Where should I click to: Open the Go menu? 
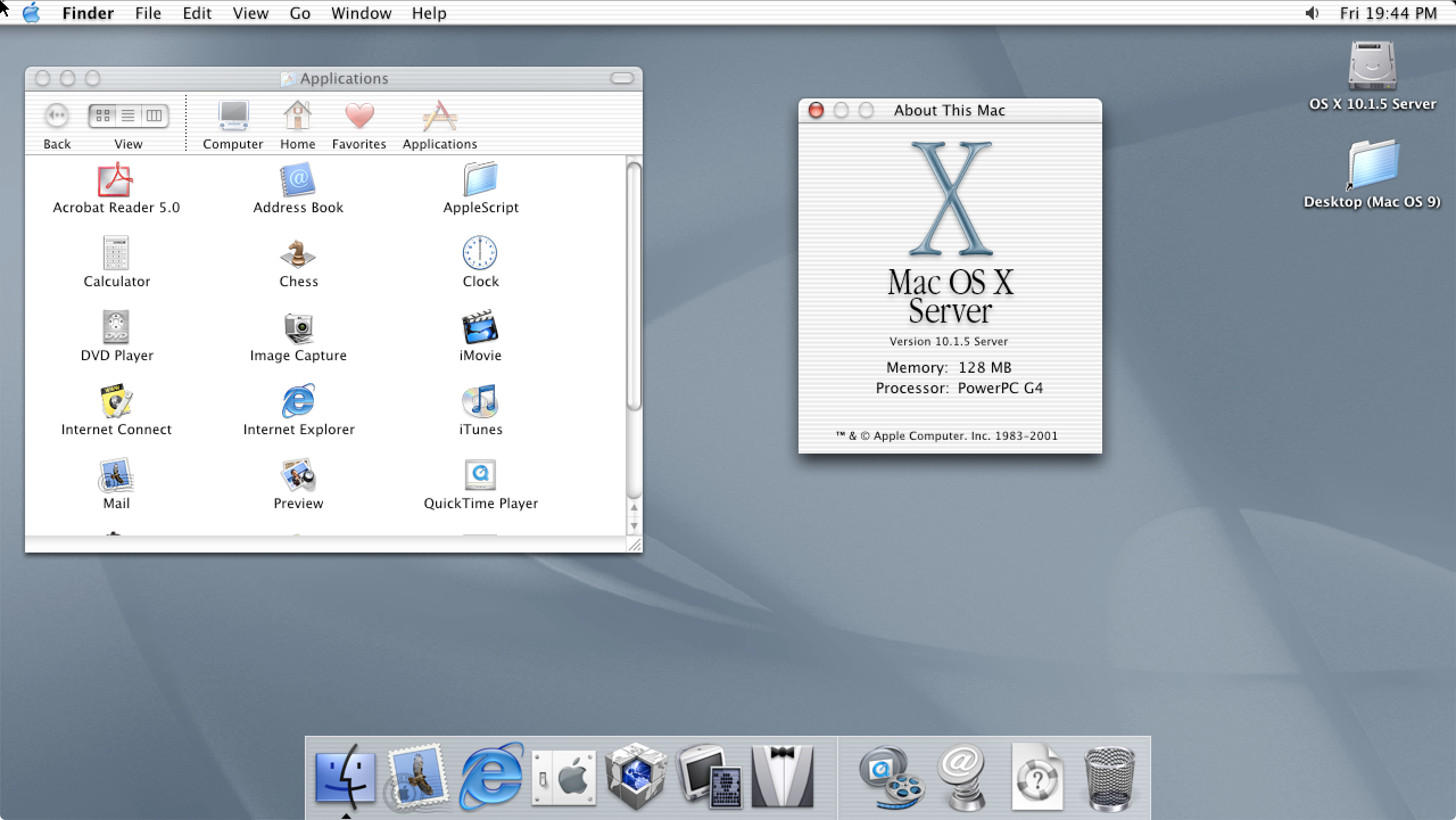[300, 13]
